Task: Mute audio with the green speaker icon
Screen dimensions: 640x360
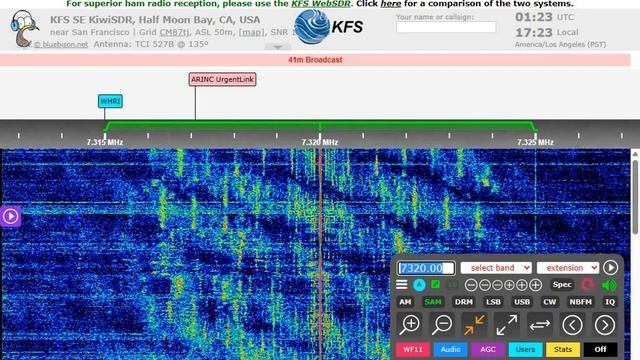Action: tap(609, 285)
